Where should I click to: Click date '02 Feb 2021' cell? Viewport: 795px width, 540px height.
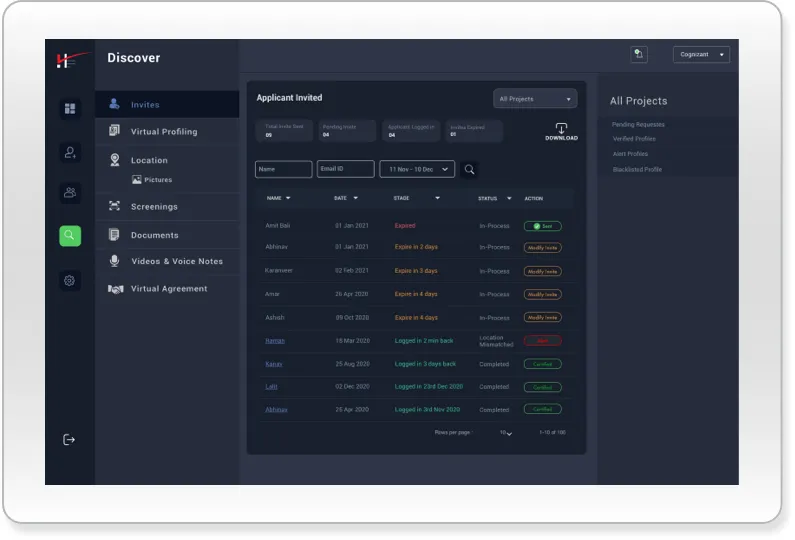[352, 270]
